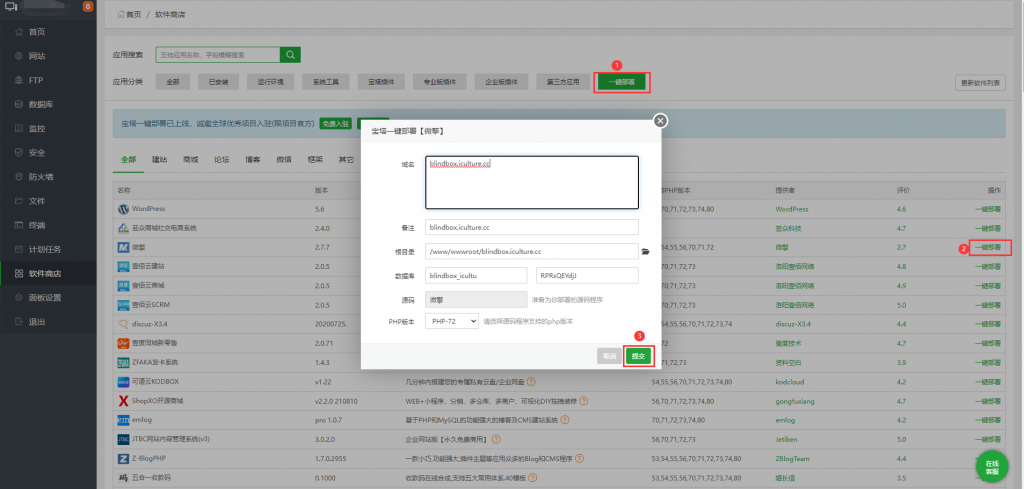
Task: Click the 五合一收款码 app icon
Action: [x=123, y=478]
